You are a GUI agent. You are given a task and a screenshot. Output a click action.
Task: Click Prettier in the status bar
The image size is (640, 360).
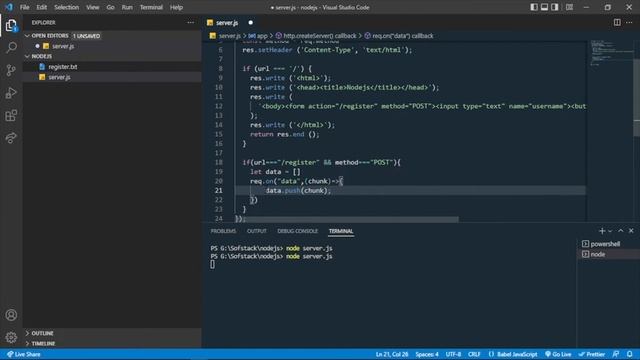(592, 354)
